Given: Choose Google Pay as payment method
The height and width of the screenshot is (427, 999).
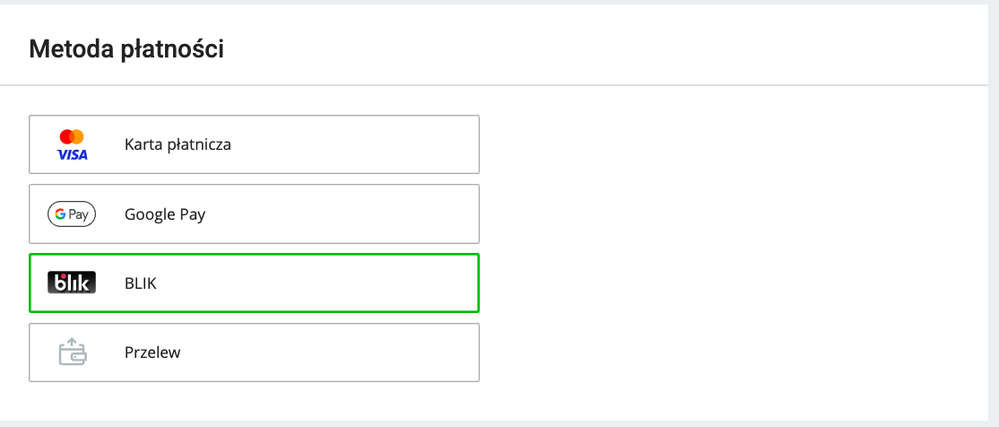Looking at the screenshot, I should point(254,214).
